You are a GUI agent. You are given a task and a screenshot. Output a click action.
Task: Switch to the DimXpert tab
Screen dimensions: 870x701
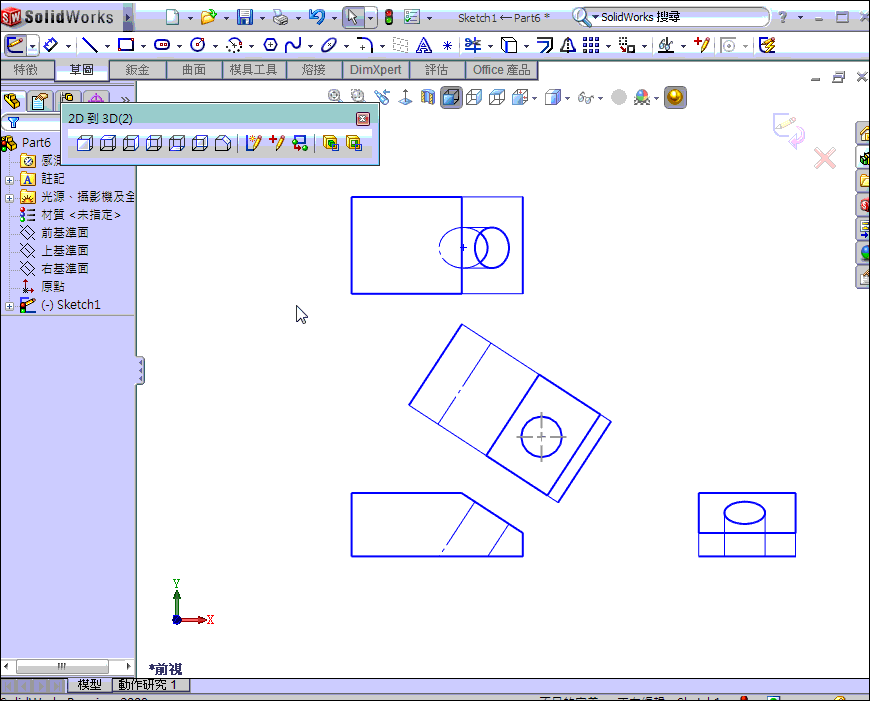[x=376, y=70]
